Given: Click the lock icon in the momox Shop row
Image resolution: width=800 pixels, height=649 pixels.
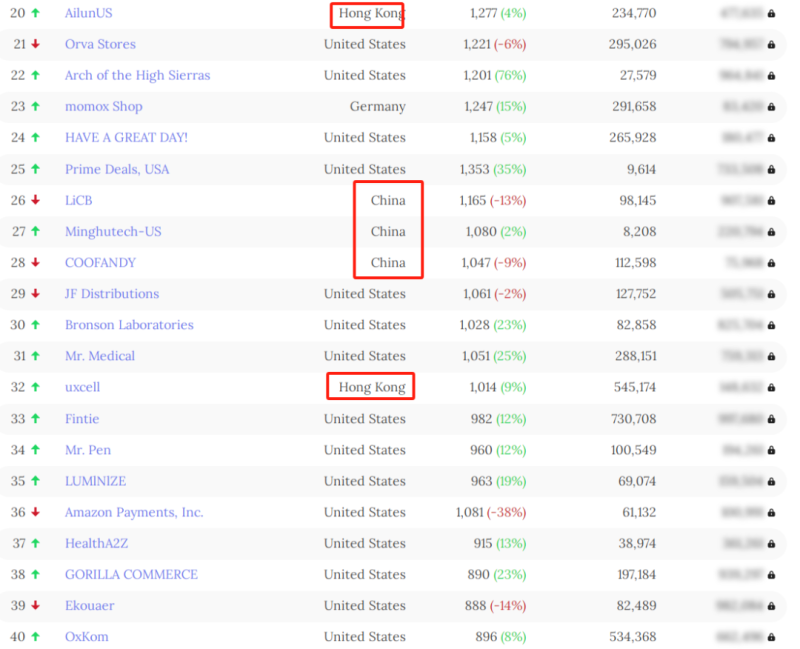Looking at the screenshot, I should pos(771,106).
